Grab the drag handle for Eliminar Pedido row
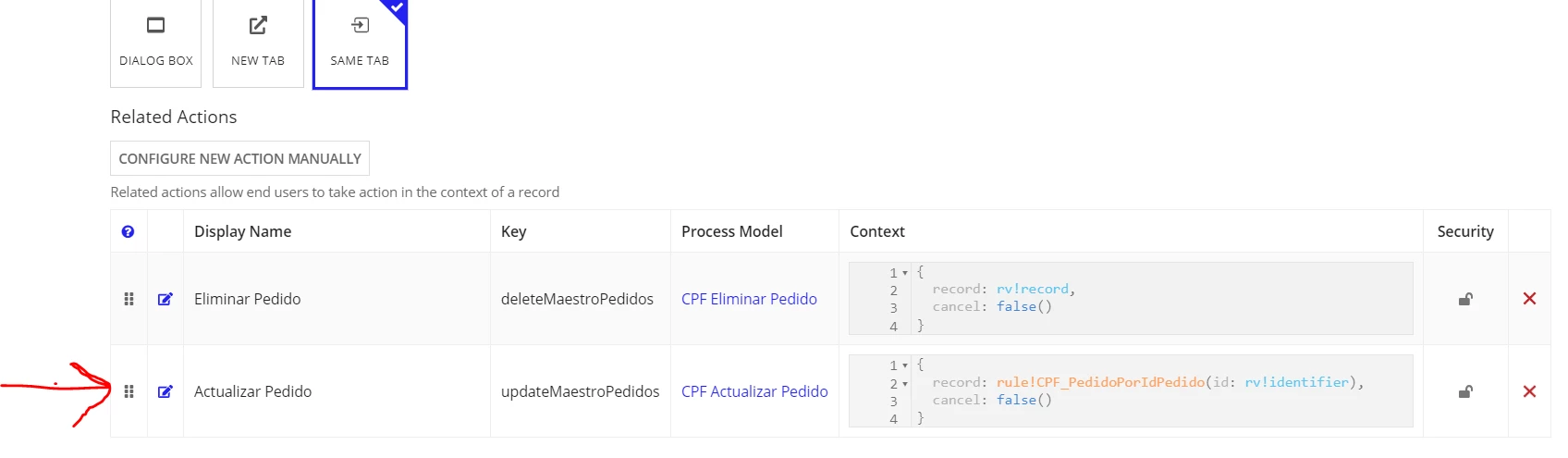Viewport: 1568px width, 458px height. tap(129, 299)
